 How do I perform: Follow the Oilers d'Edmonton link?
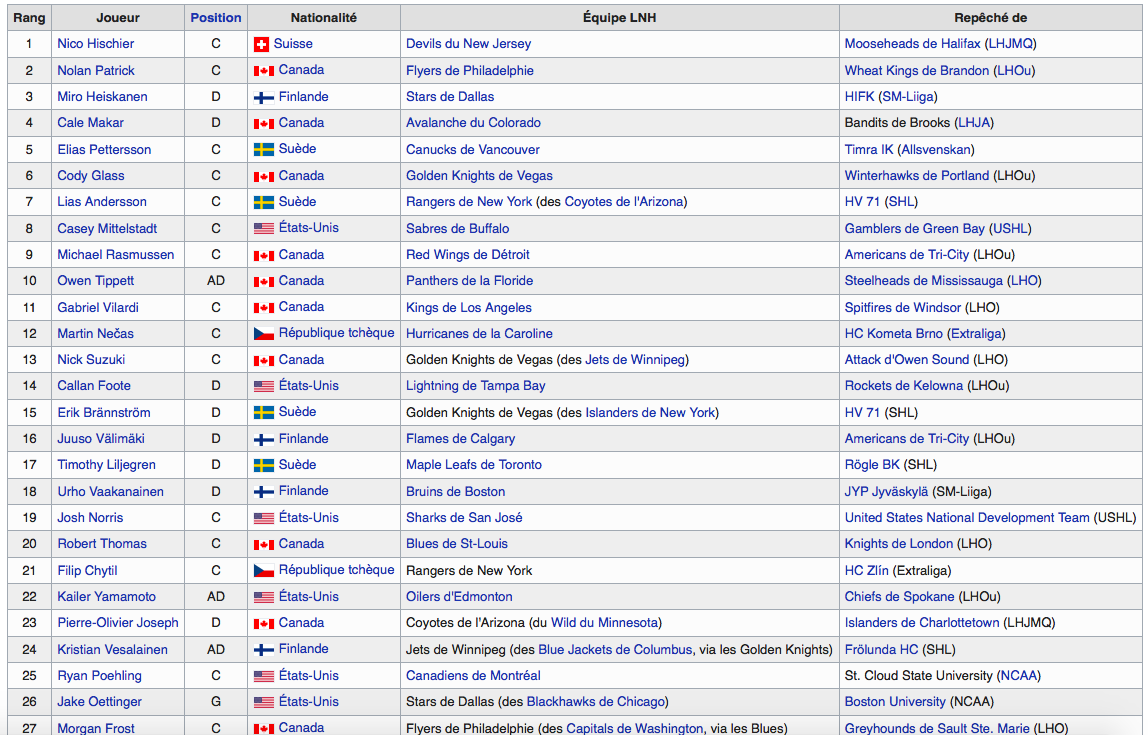coord(459,597)
